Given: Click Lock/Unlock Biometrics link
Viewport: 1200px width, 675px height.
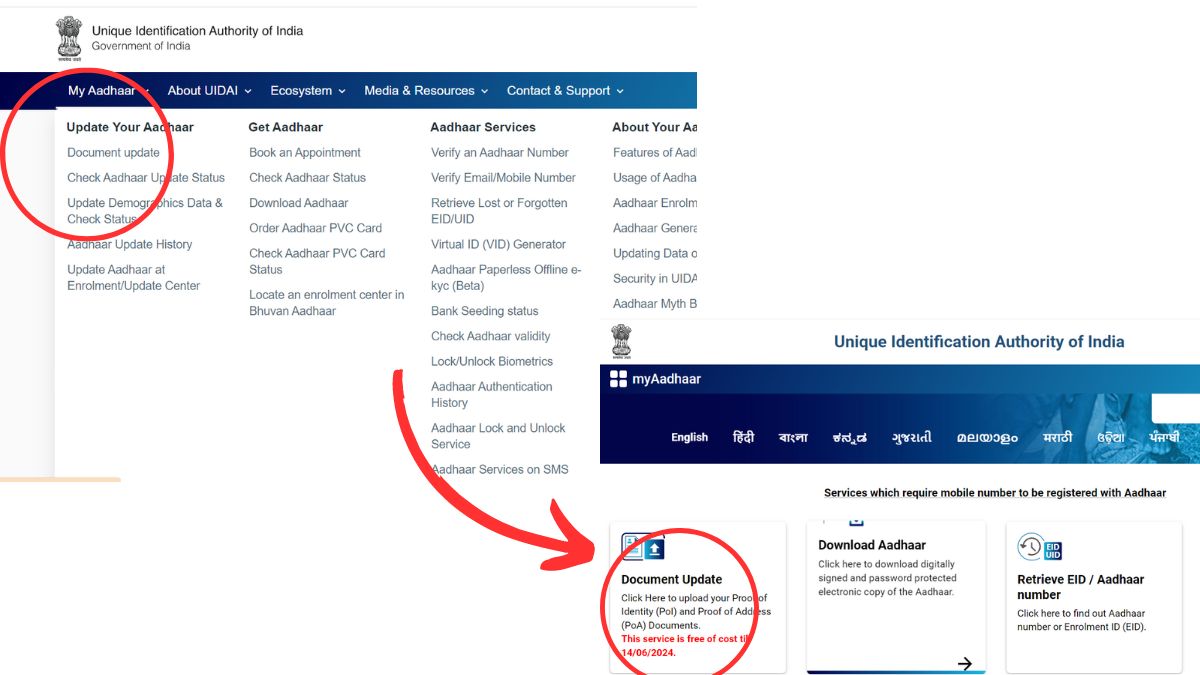Looking at the screenshot, I should (491, 362).
